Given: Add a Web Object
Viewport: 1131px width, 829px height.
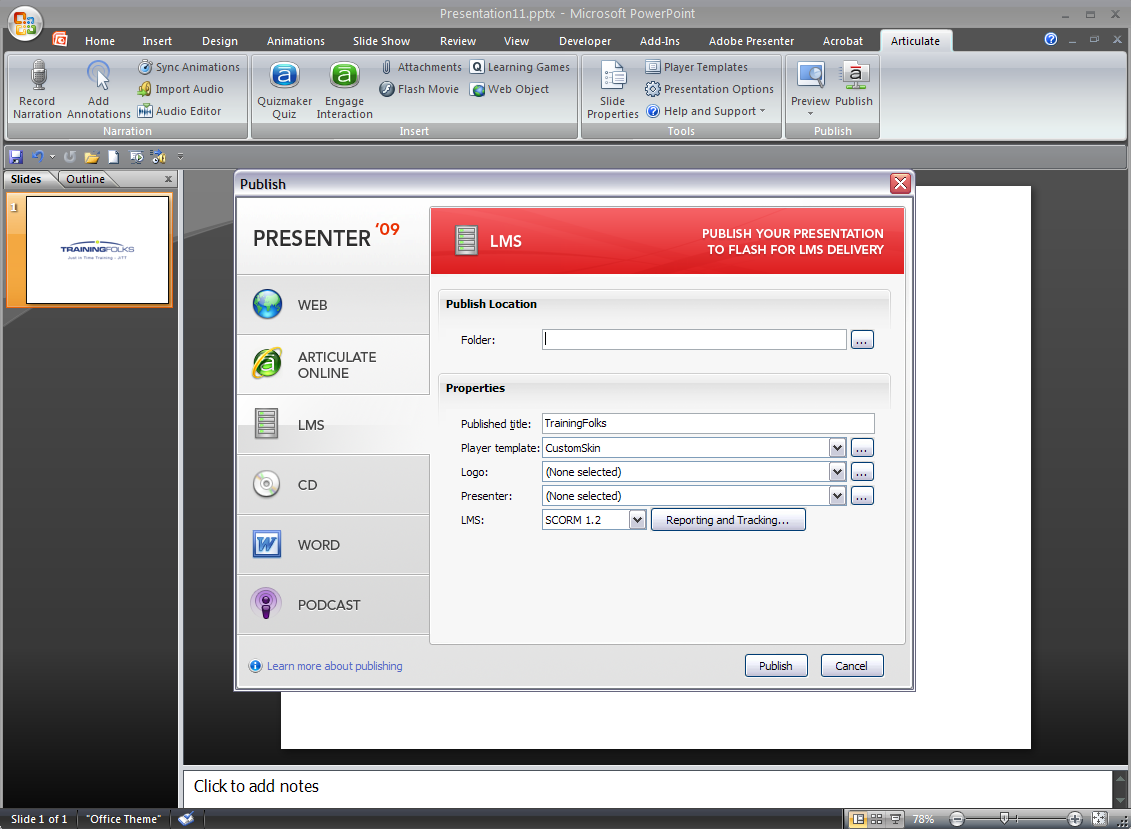Looking at the screenshot, I should pos(510,89).
